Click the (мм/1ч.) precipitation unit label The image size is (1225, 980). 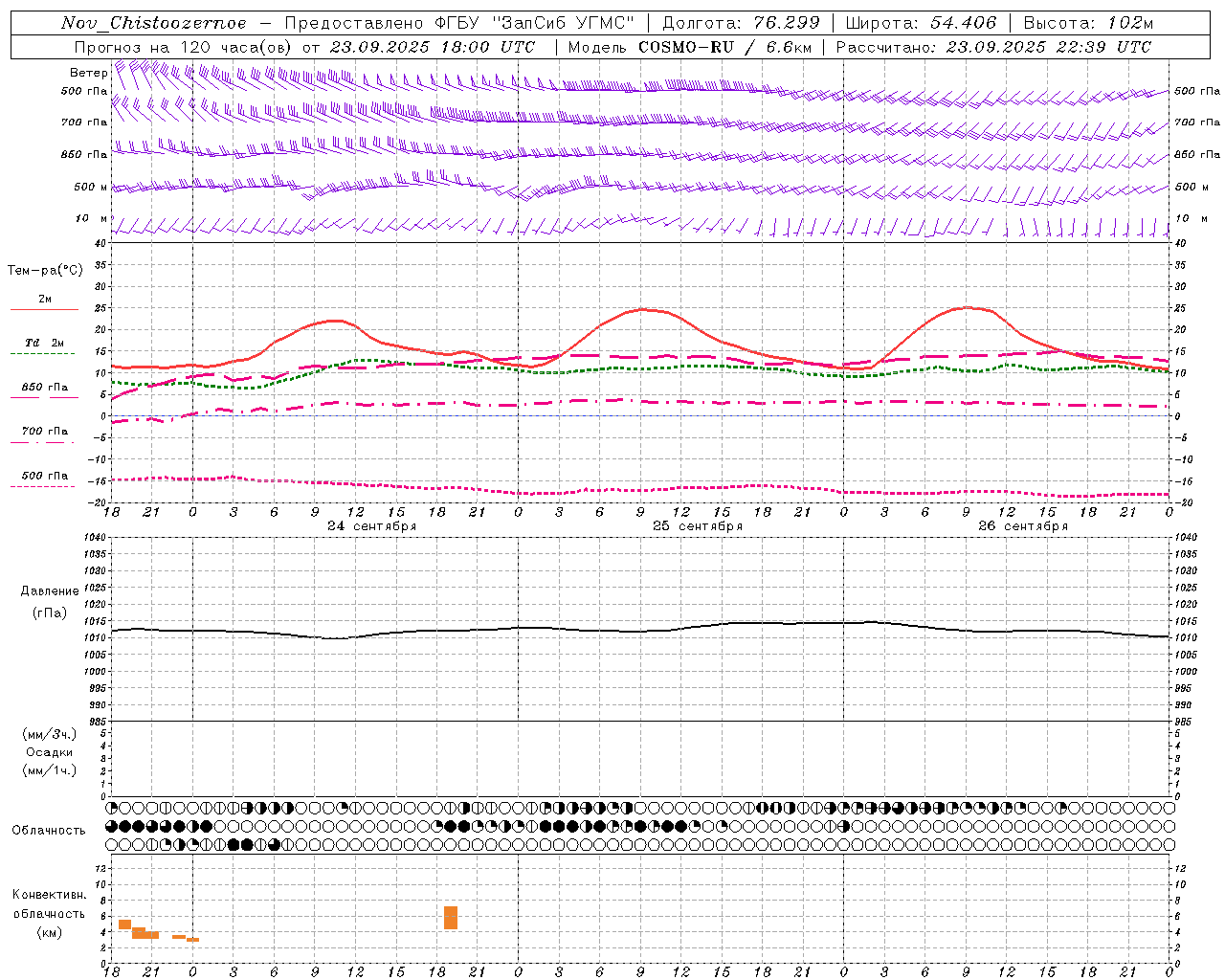pyautogui.click(x=50, y=770)
